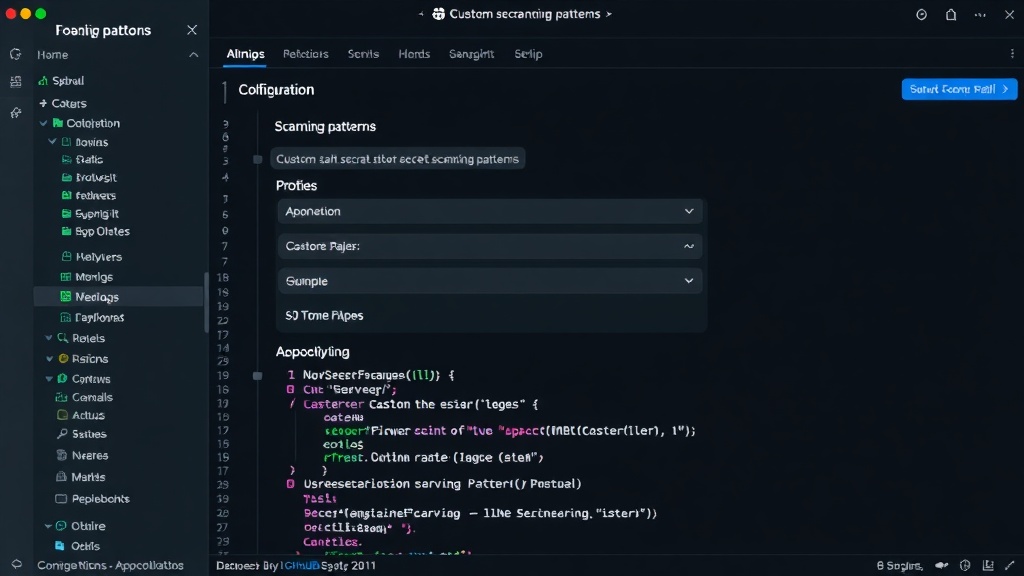This screenshot has height=576, width=1024.
Task: Click the Oetils file icon
Action: click(x=60, y=545)
